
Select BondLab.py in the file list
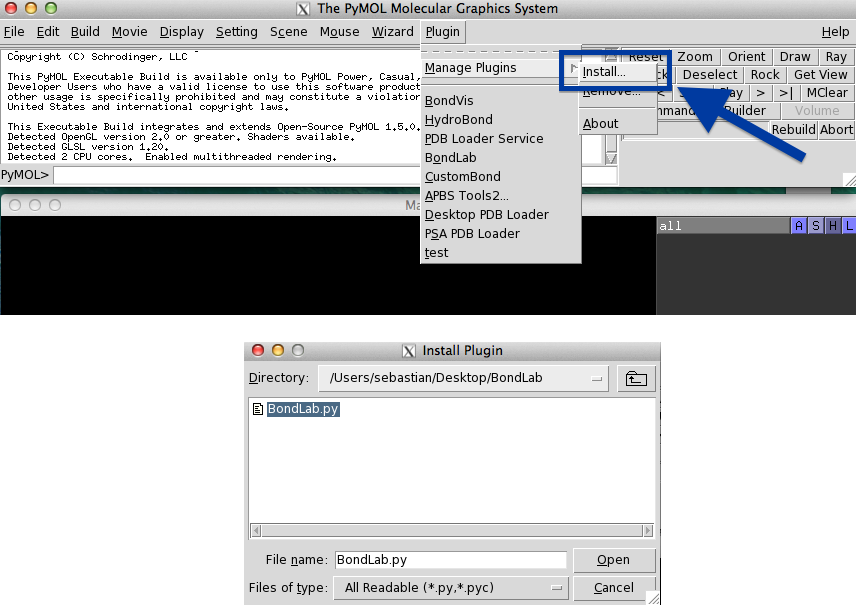pos(303,409)
